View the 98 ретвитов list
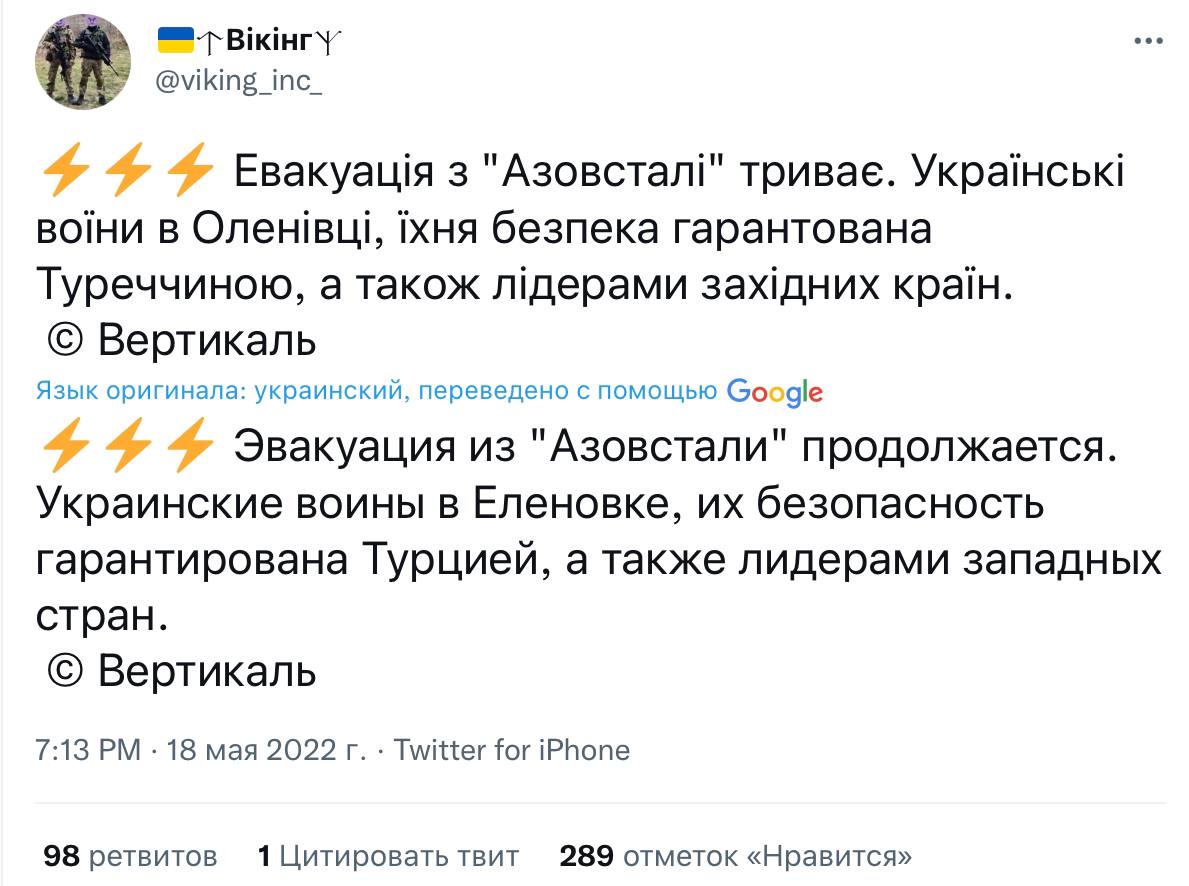Screen dimensions: 1189x886 [x=130, y=856]
